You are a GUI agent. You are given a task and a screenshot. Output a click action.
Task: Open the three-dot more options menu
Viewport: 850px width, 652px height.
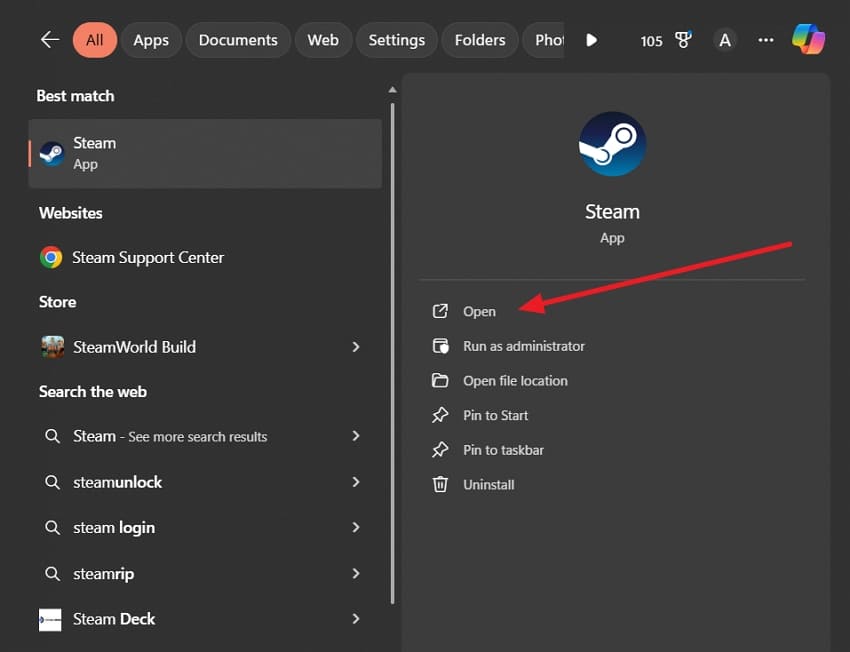(765, 40)
